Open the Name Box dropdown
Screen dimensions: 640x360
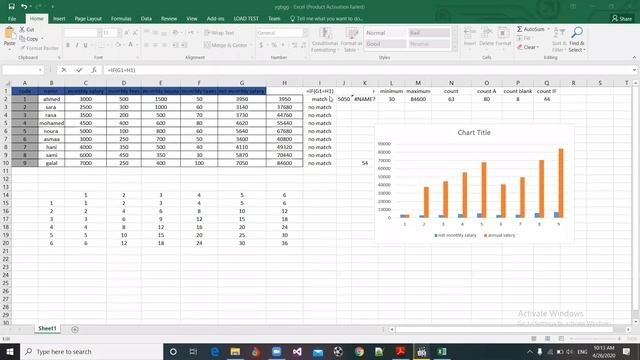(40, 70)
